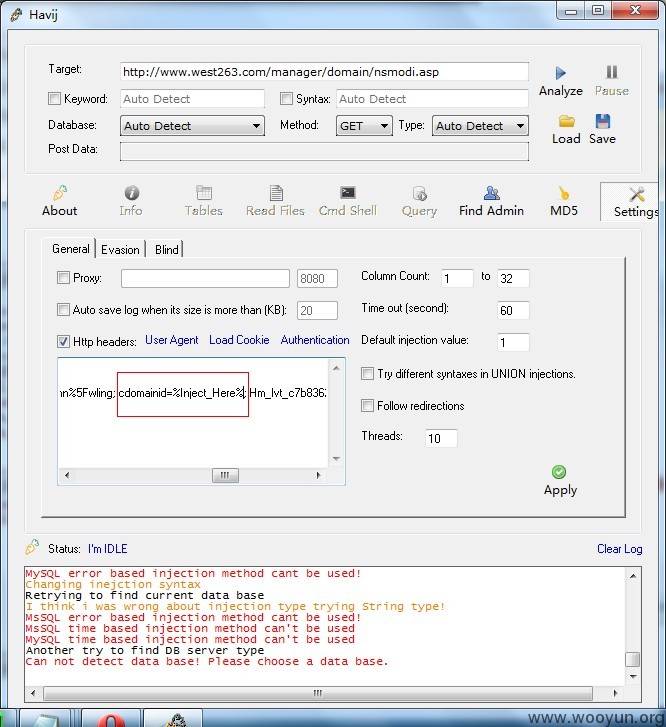Click the green Apply checkmark icon
This screenshot has width=666, height=727.
click(x=559, y=472)
